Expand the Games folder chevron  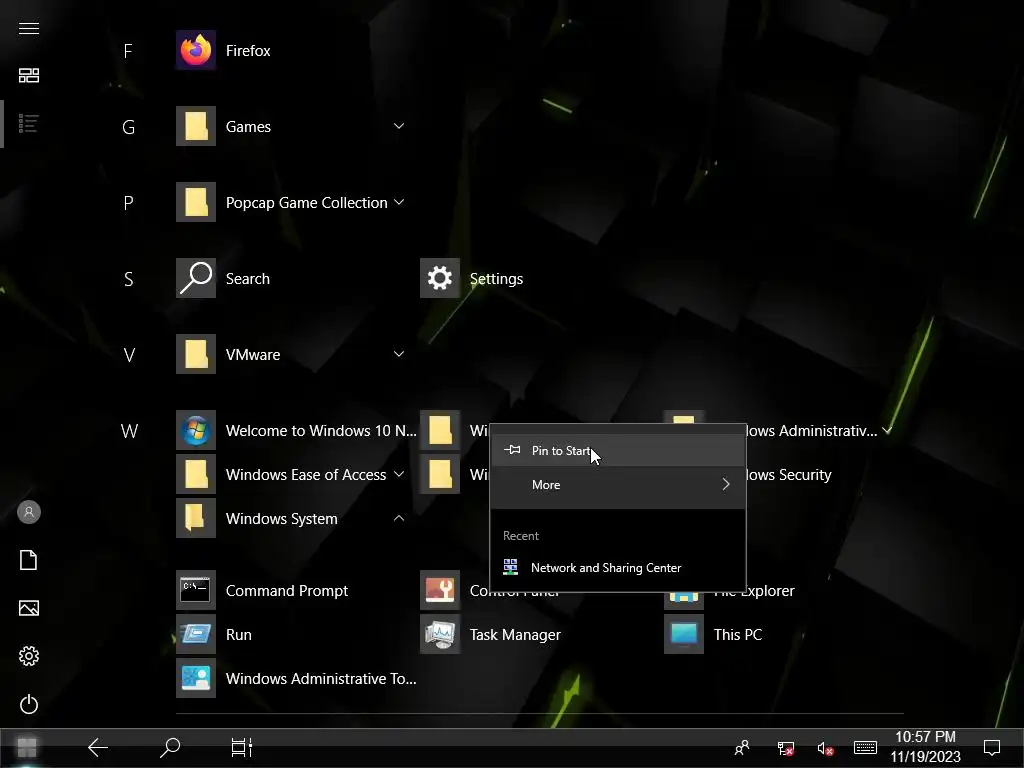point(399,125)
